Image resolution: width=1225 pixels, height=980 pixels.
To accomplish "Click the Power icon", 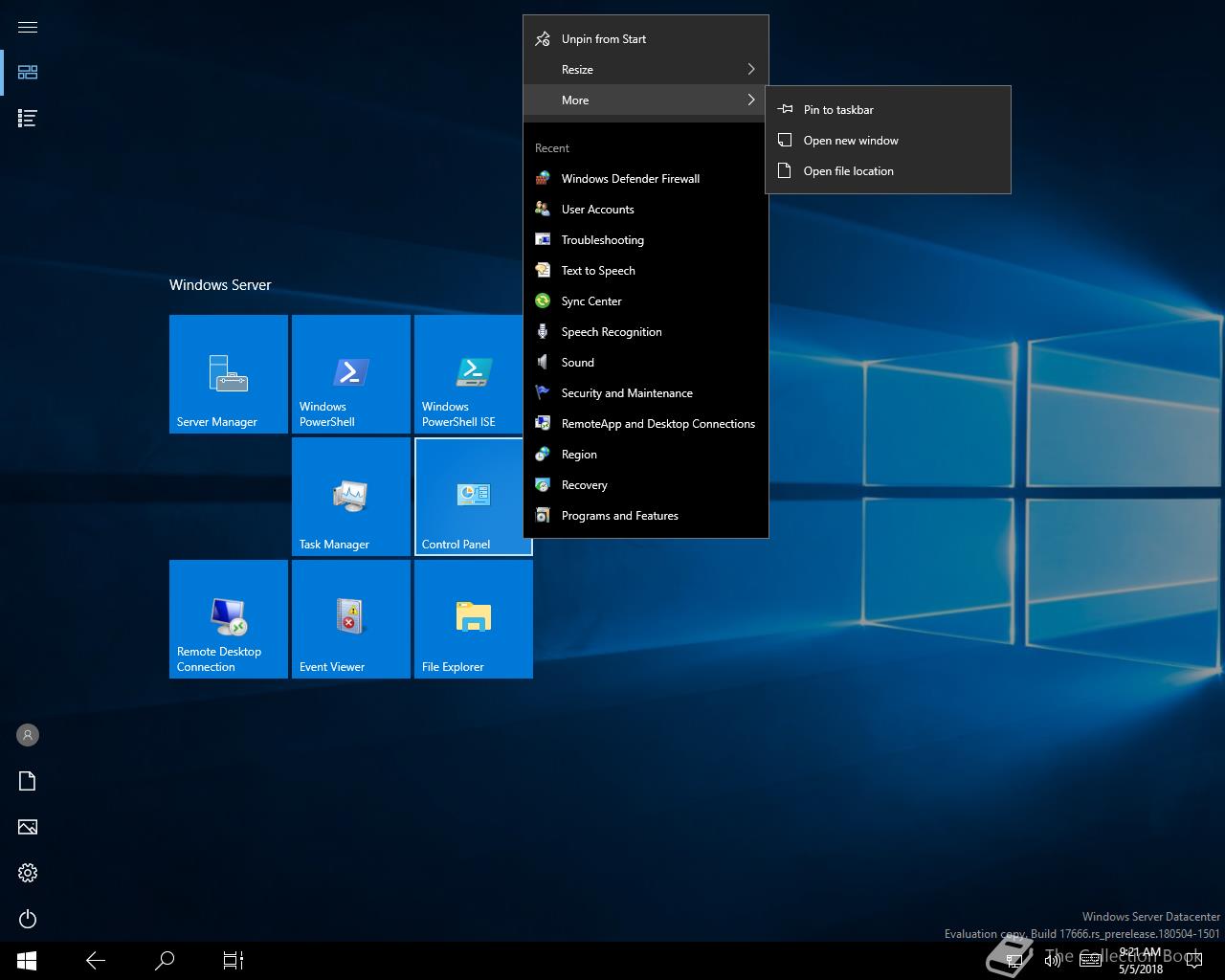I will [28, 919].
